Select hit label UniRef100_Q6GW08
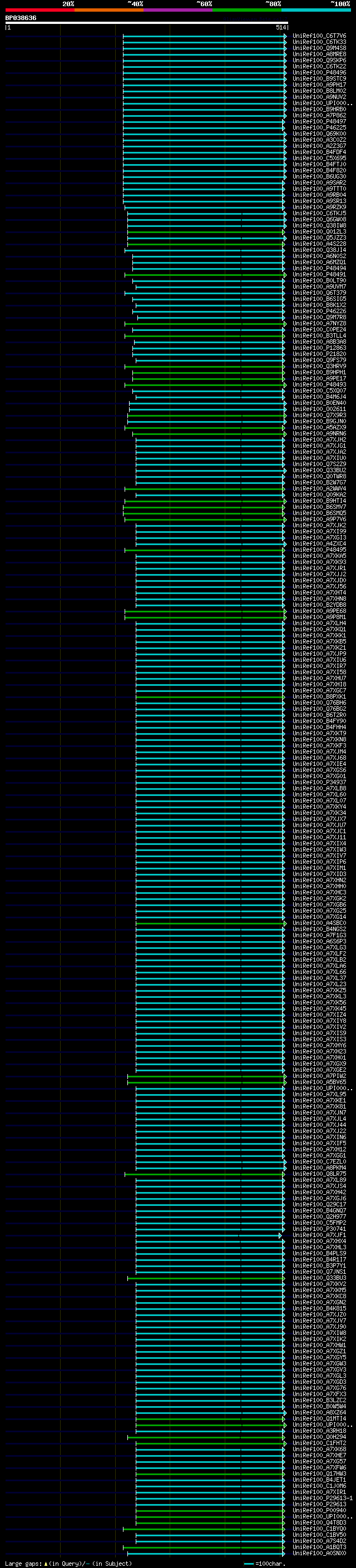Image resolution: width=356 pixels, height=1568 pixels. pyautogui.click(x=319, y=220)
